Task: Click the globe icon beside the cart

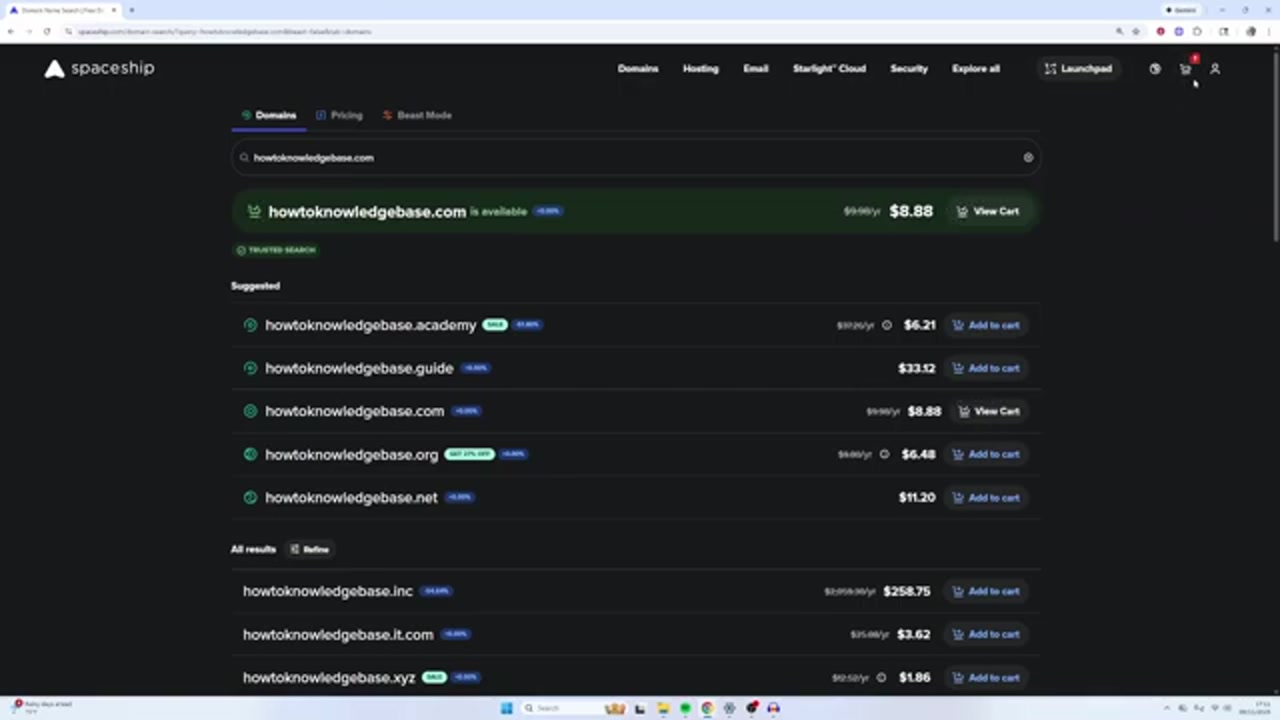Action: pyautogui.click(x=1155, y=69)
